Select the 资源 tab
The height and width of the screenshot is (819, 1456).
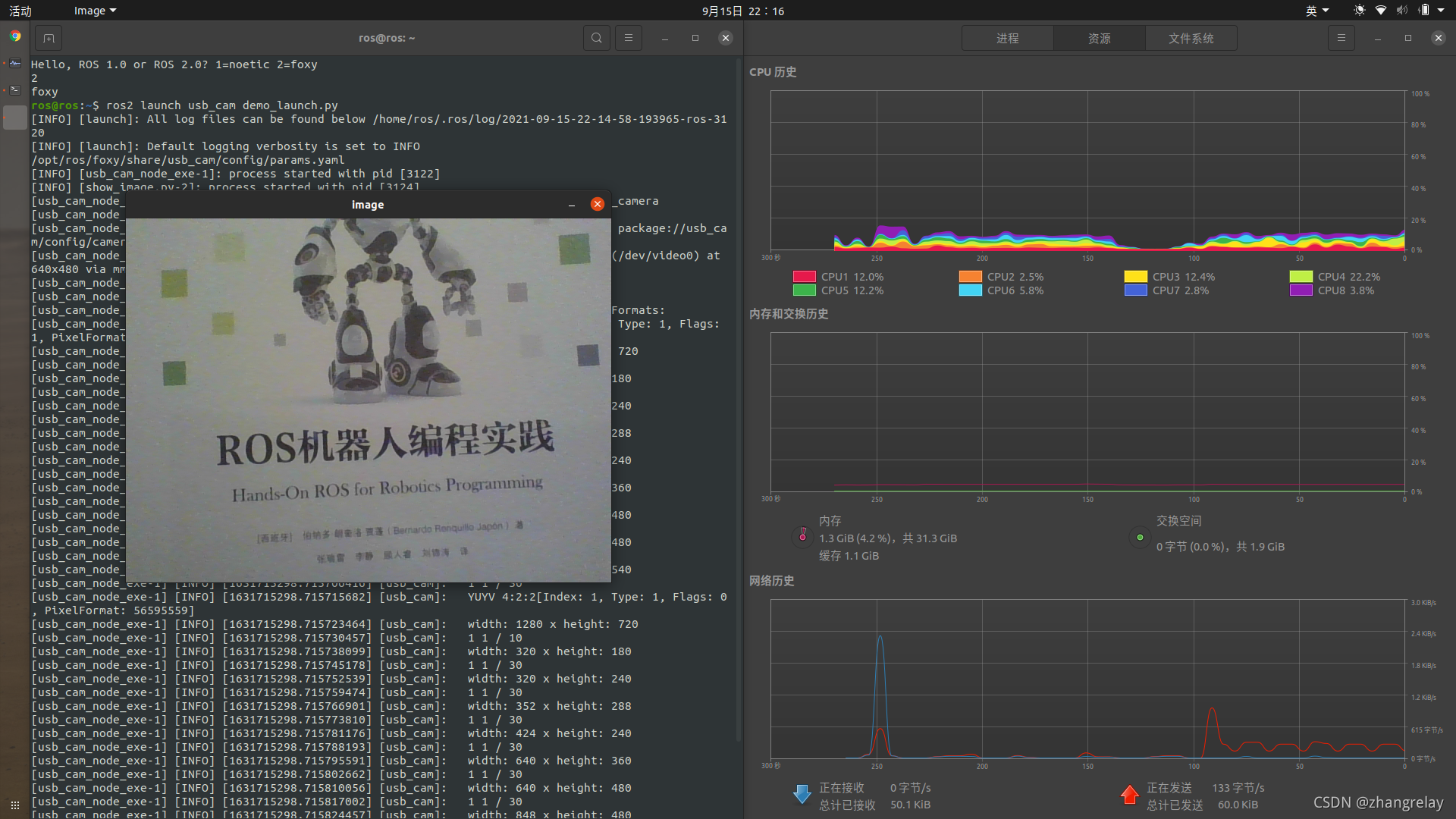click(x=1099, y=38)
